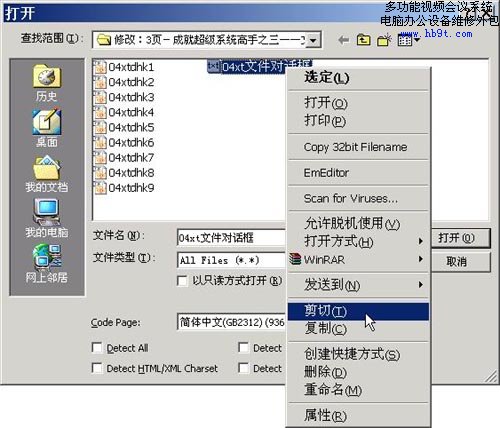This screenshot has width=500, height=428.
Task: Click the 取消 cancel button
Action: [460, 262]
